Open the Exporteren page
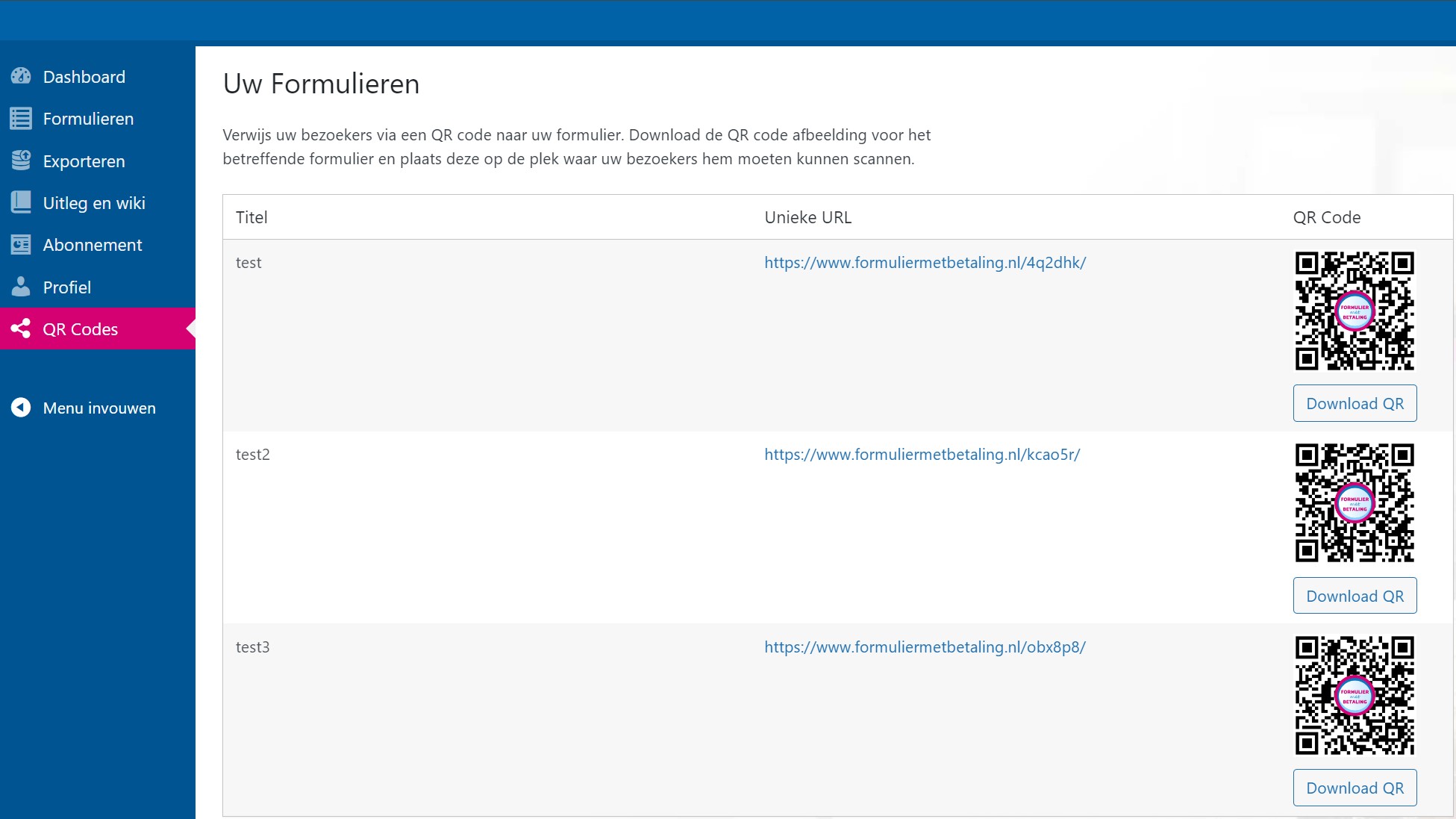 click(98, 161)
